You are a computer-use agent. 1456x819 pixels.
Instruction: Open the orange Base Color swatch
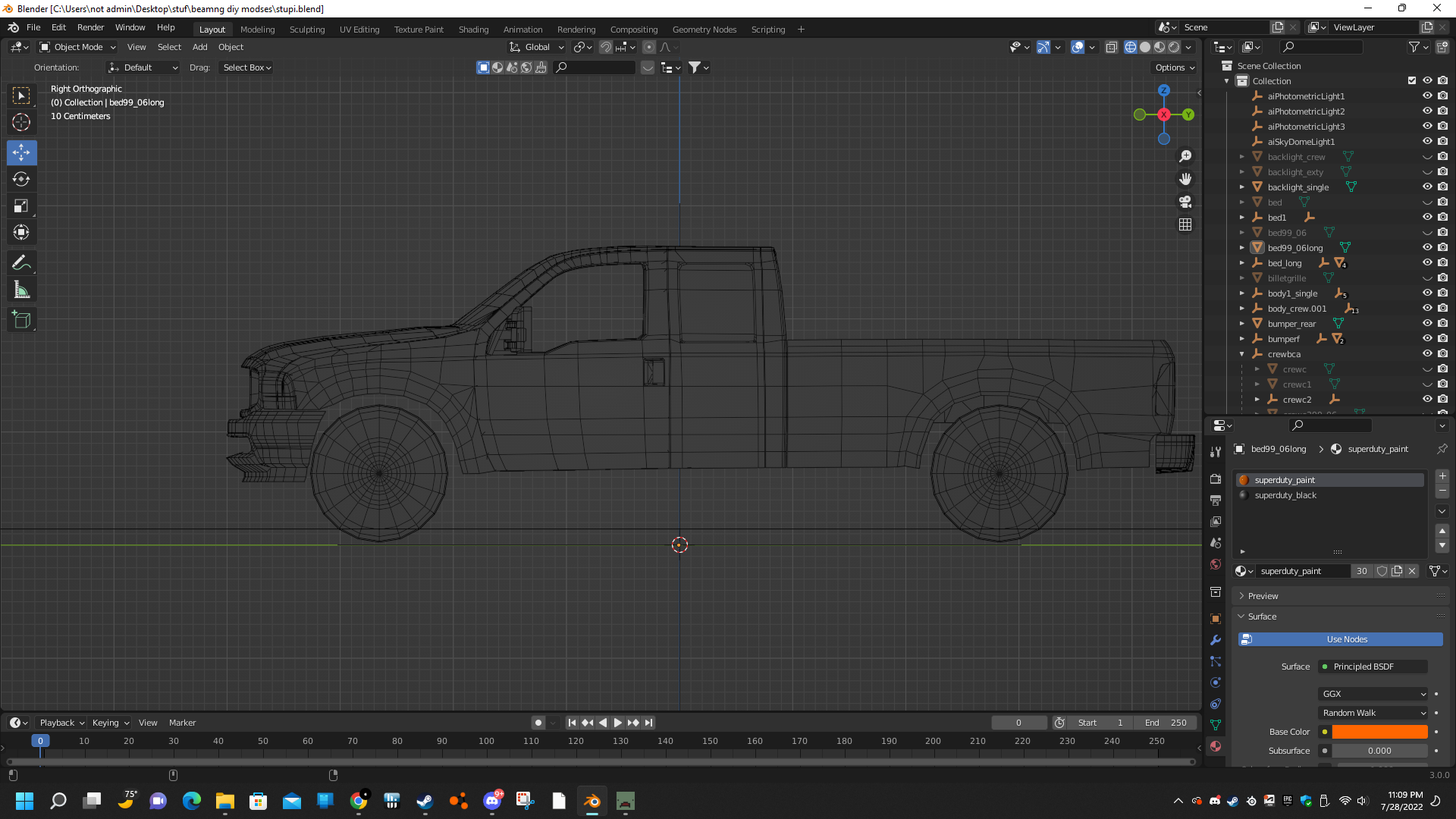coord(1379,732)
